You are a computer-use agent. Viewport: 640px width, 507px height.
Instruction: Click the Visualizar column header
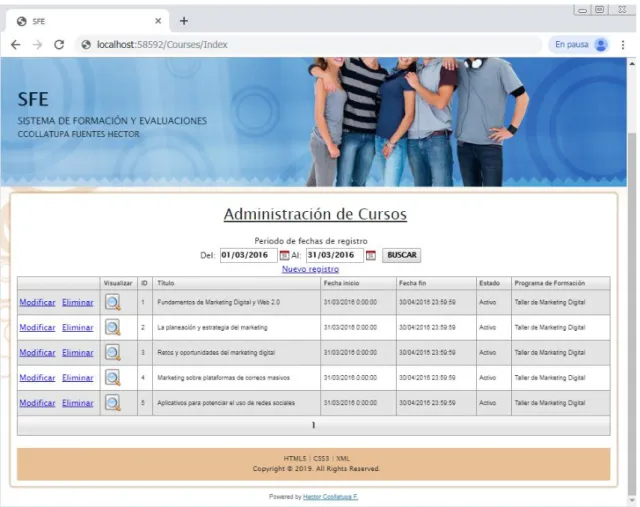coord(118,283)
